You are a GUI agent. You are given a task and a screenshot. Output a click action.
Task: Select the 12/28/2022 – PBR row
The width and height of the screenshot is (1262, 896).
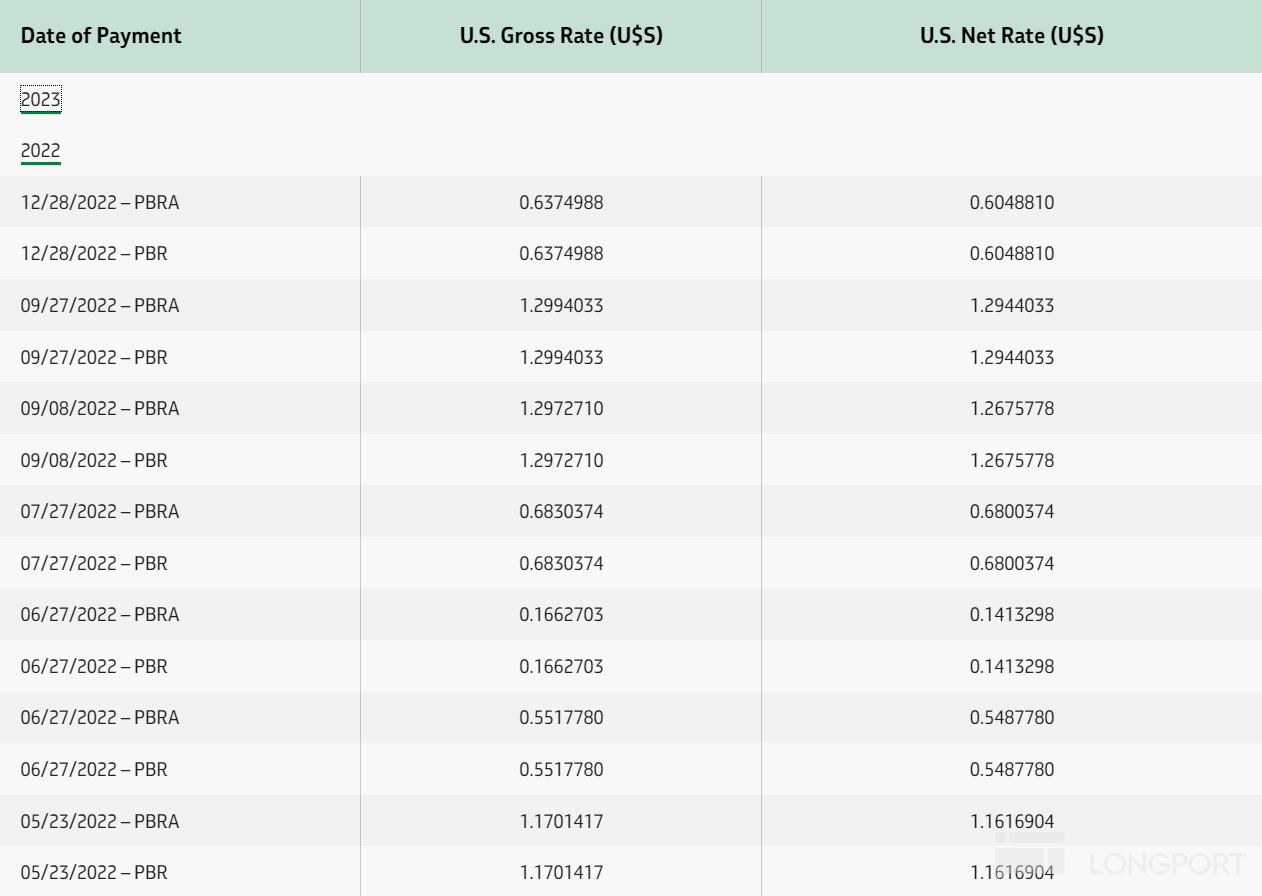tap(631, 254)
